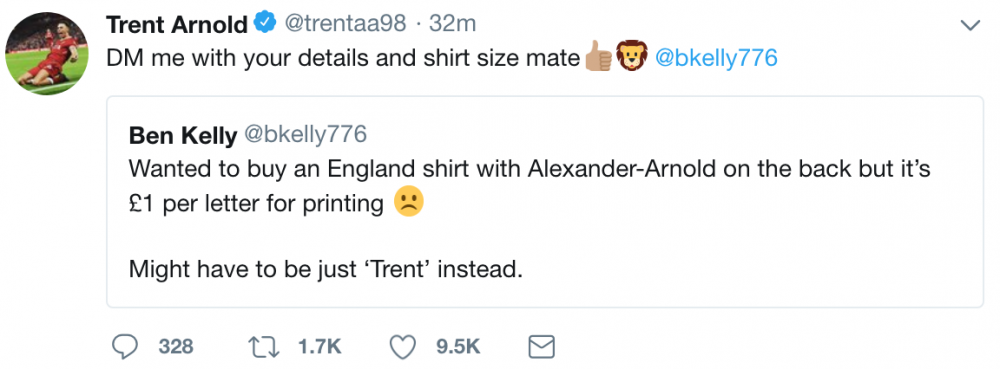Open the quoted tweet about England shirt

click(x=545, y=202)
